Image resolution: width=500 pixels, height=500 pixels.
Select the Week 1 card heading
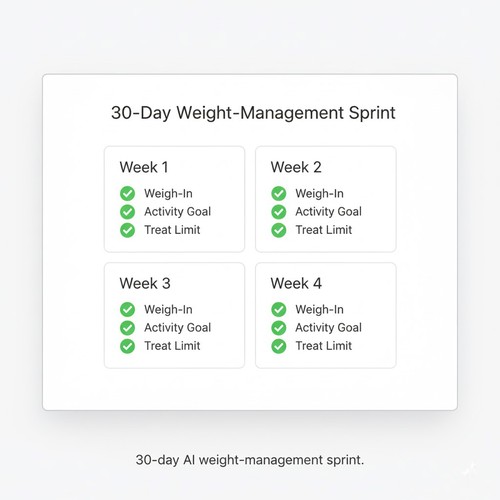pyautogui.click(x=144, y=167)
